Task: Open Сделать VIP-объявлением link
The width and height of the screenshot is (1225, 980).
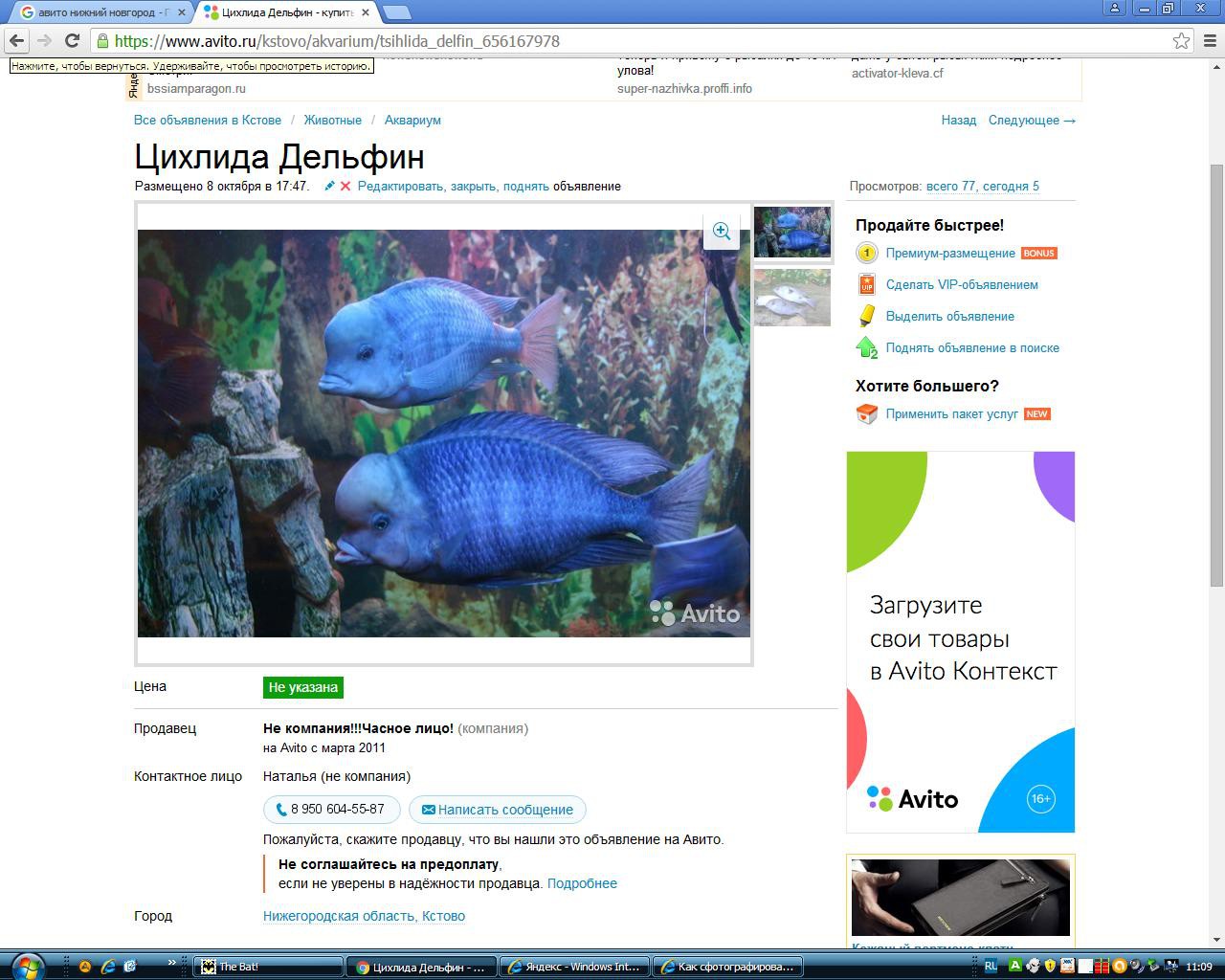Action: pyautogui.click(x=962, y=284)
